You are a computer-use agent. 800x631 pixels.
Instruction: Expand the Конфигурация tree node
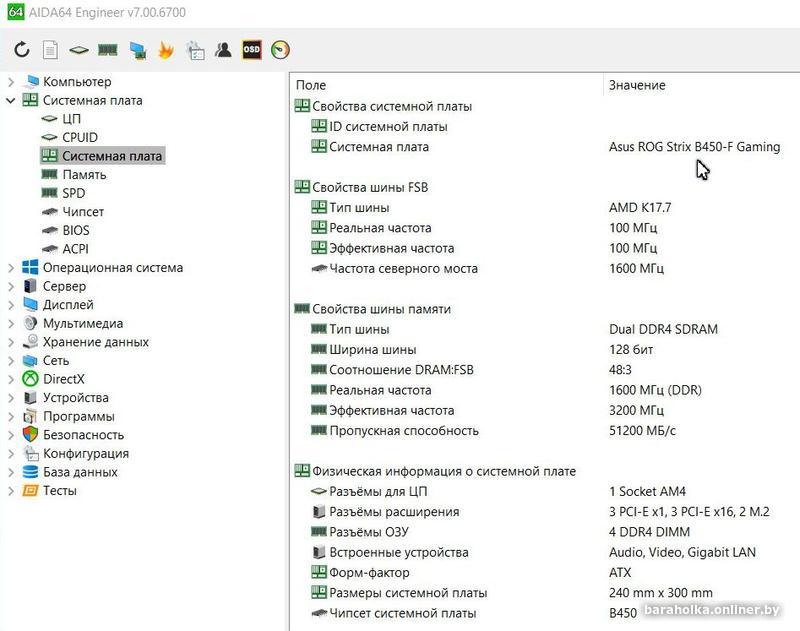(11, 454)
